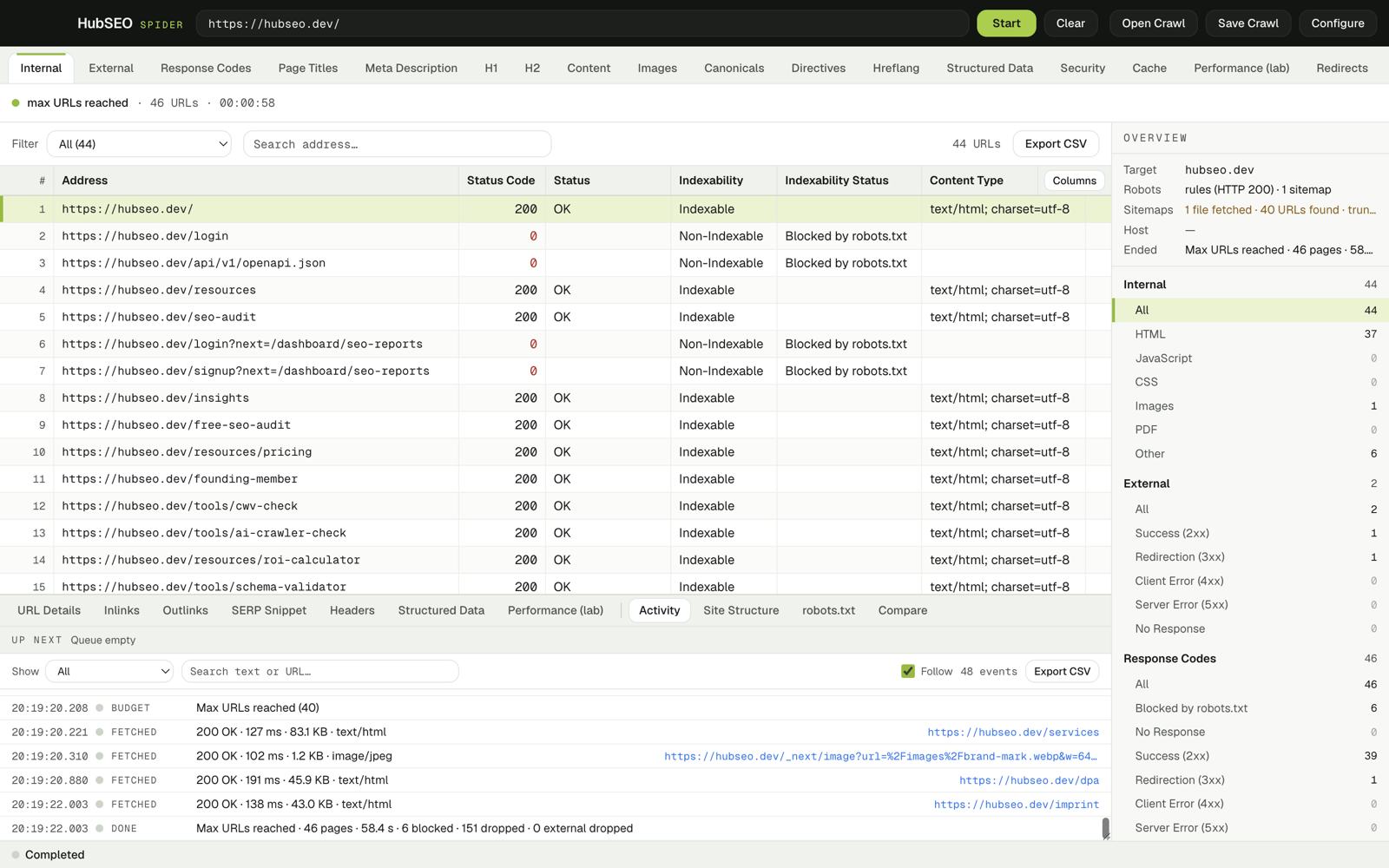
Task: Click the activity log scrollbar thumb
Action: tap(1106, 828)
